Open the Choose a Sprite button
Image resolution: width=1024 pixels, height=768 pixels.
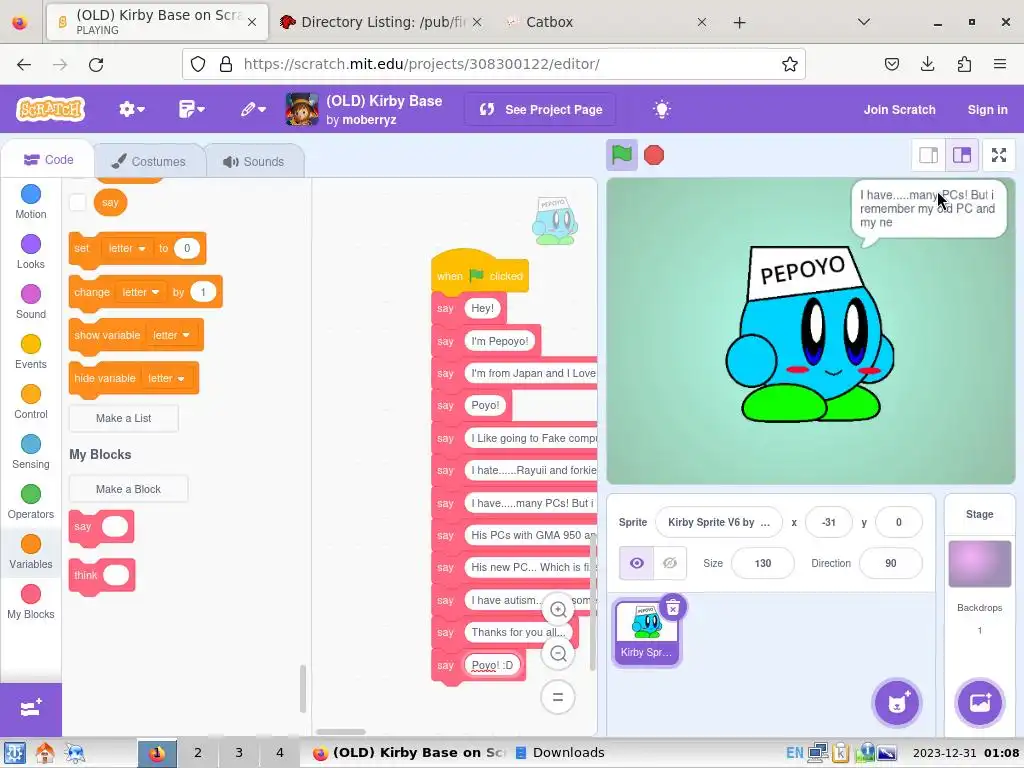897,703
